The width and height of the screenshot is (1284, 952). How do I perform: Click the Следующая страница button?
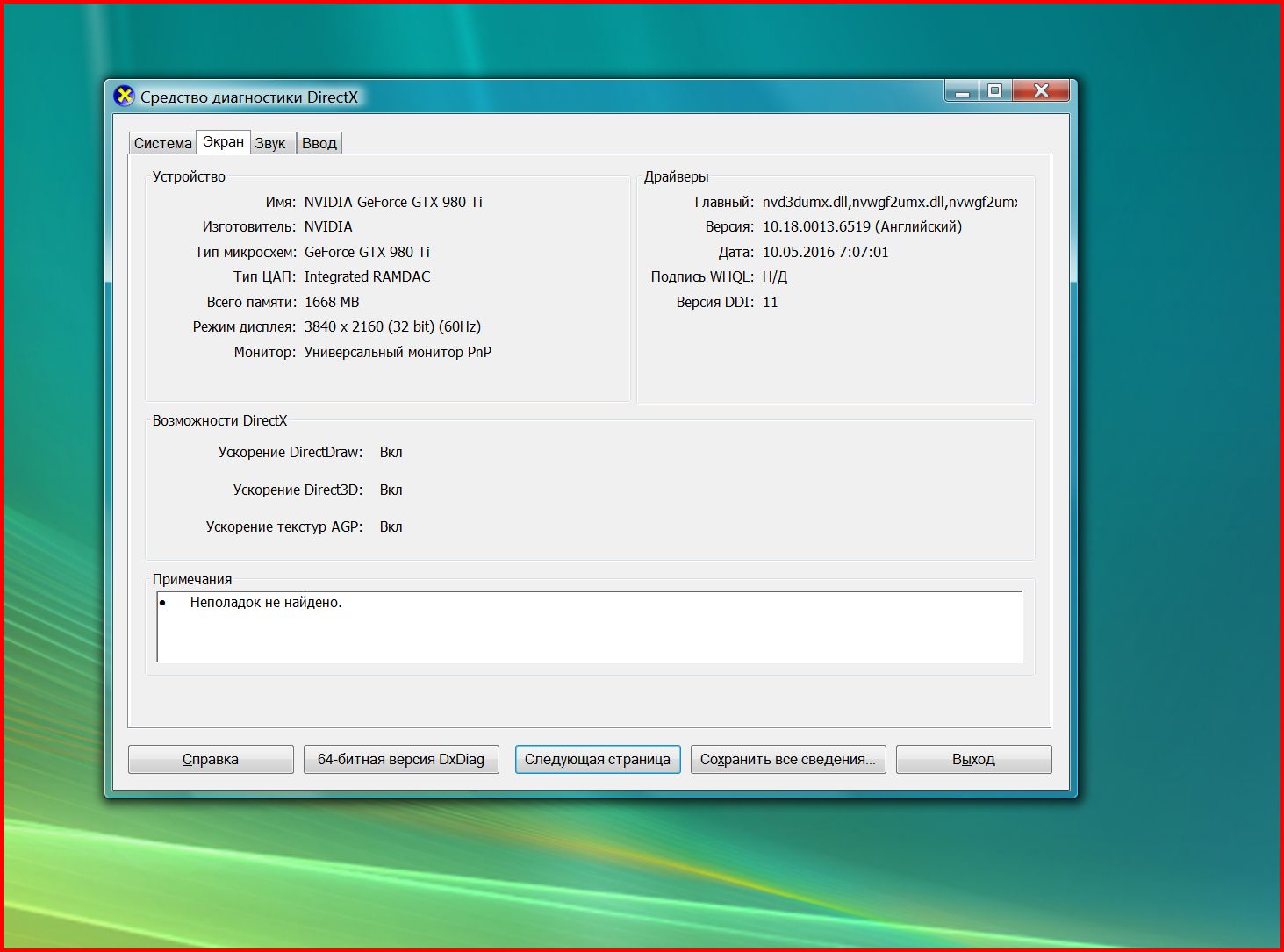(597, 759)
